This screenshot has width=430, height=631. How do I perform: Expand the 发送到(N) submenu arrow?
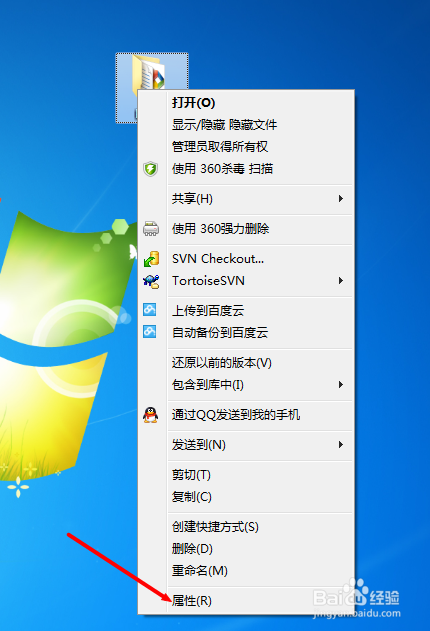click(x=341, y=445)
